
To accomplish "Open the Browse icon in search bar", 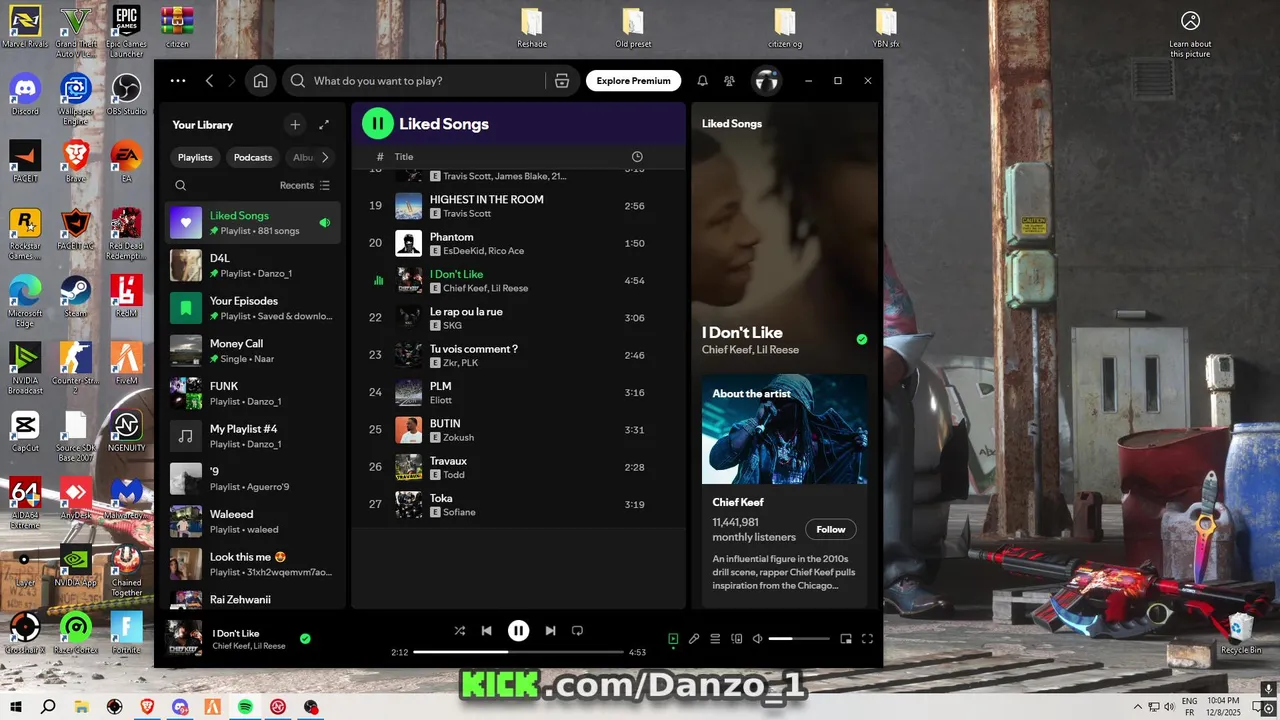I will pos(561,81).
